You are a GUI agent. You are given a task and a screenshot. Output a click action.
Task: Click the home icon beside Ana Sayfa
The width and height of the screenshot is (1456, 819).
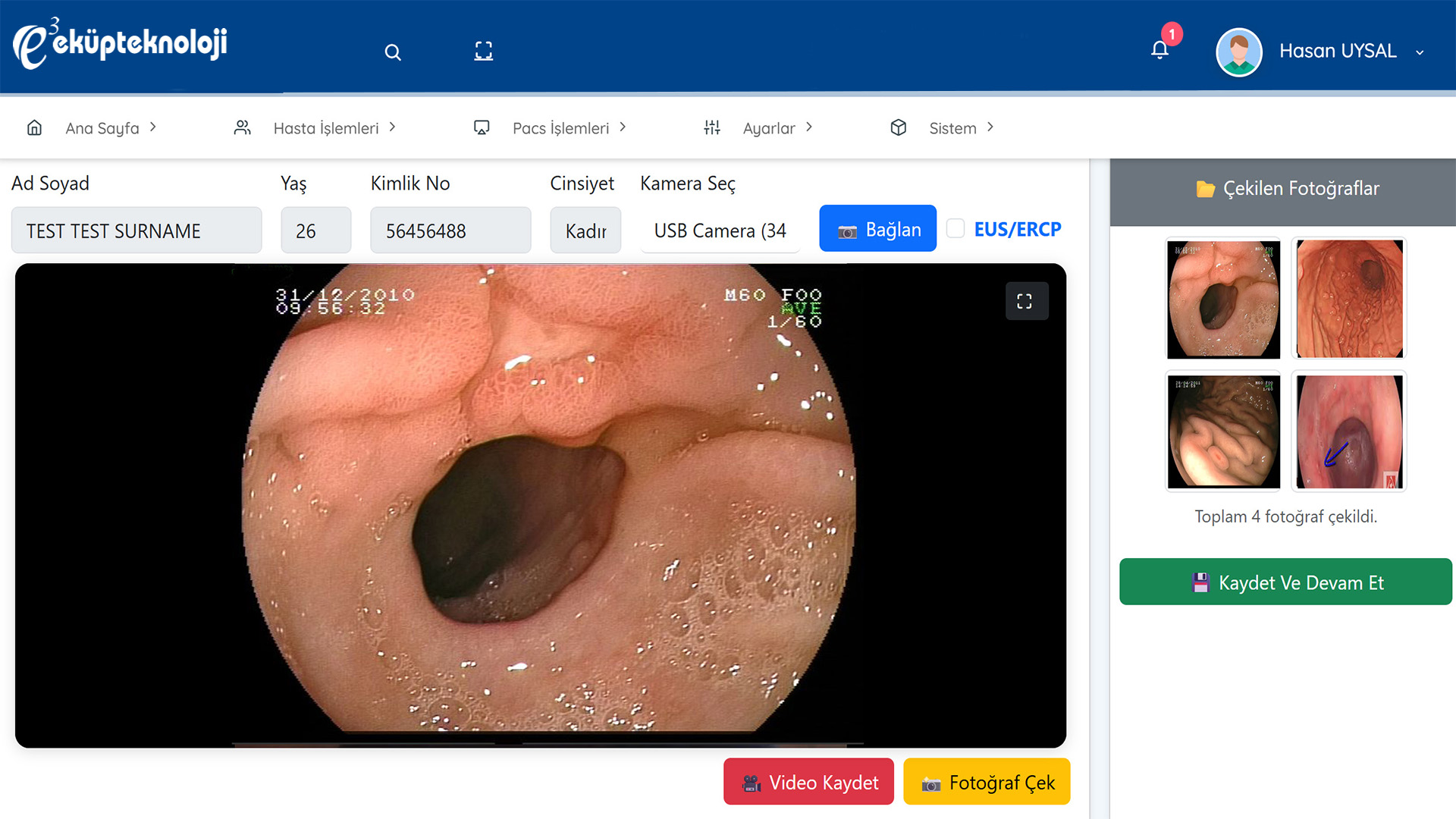[34, 127]
